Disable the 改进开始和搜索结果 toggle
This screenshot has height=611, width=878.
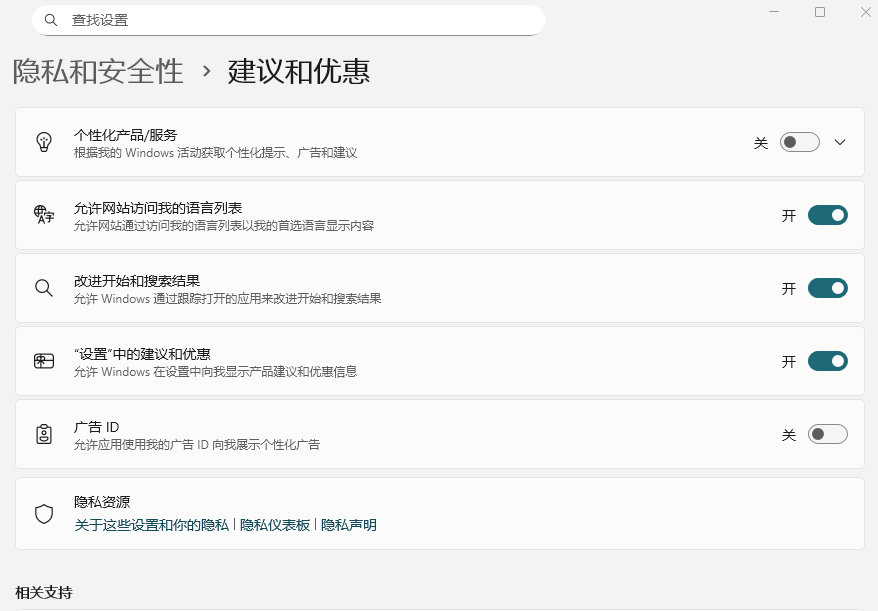(x=828, y=288)
